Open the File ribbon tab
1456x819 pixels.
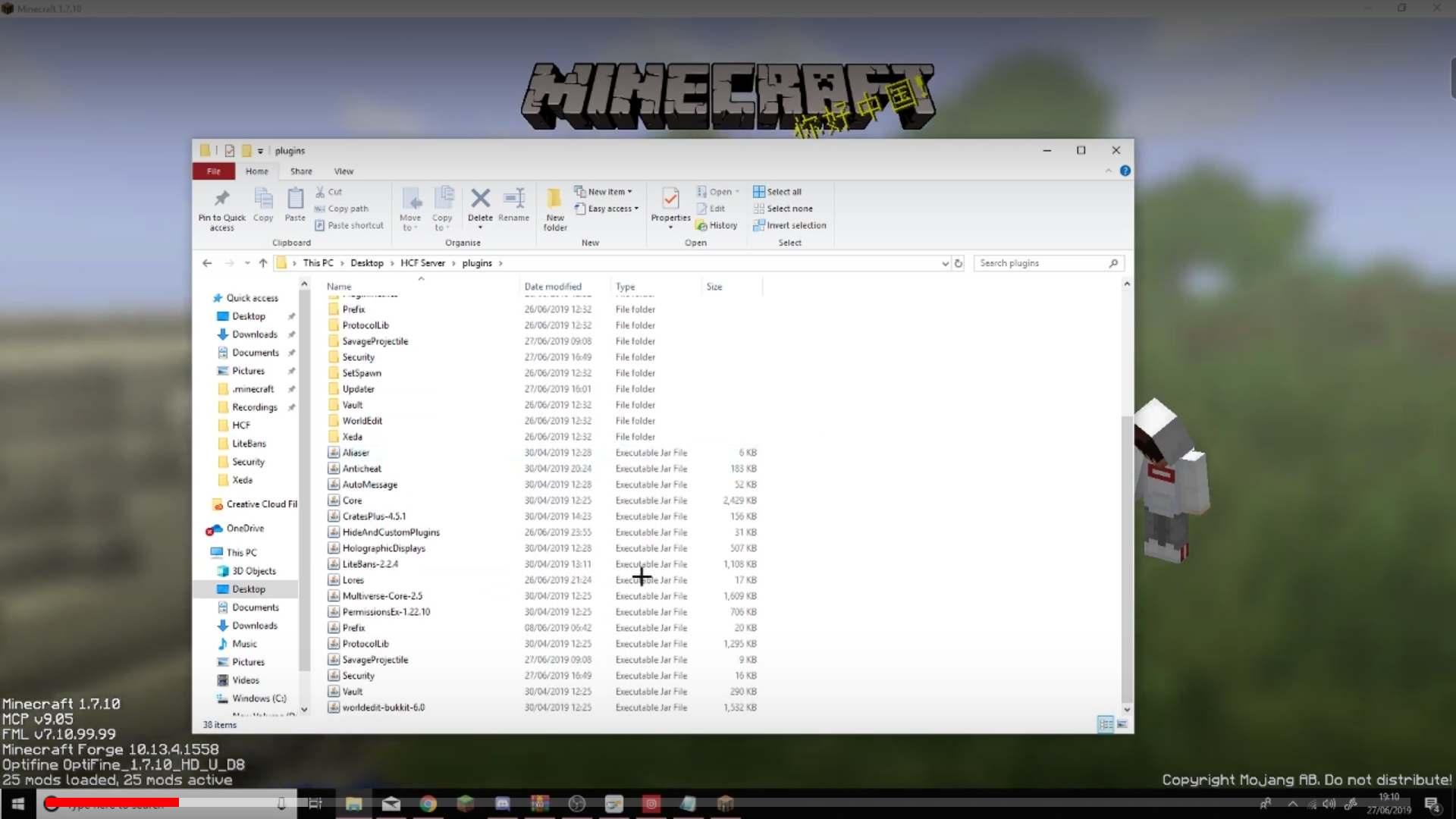click(214, 171)
